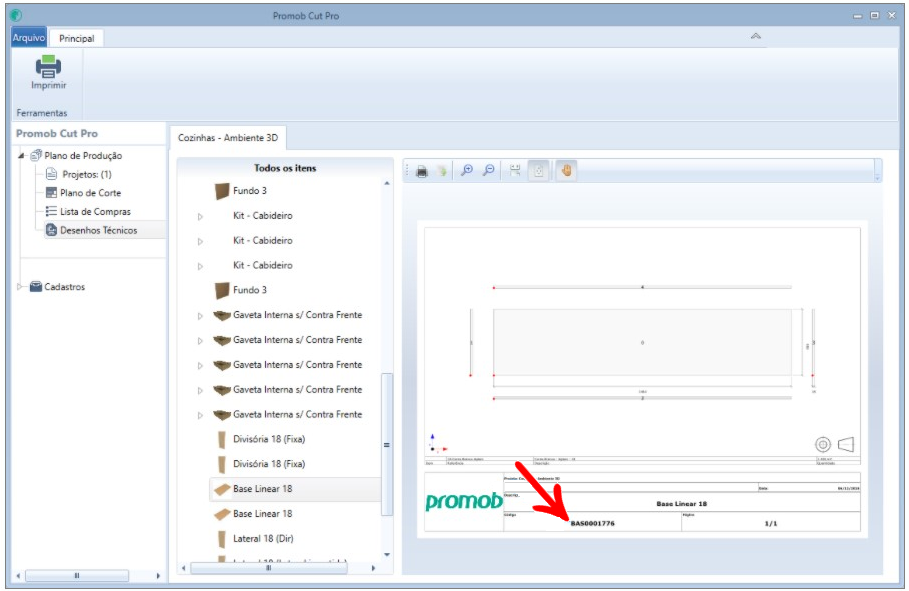Click the rectangular panel in the technical drawing
This screenshot has width=909, height=591.
point(642,342)
